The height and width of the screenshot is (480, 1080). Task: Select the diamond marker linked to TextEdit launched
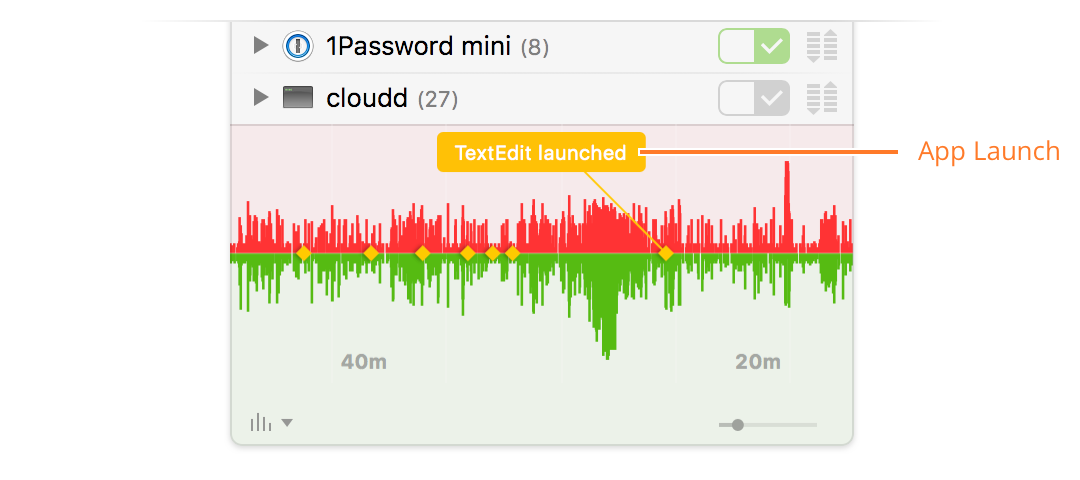pos(665,253)
